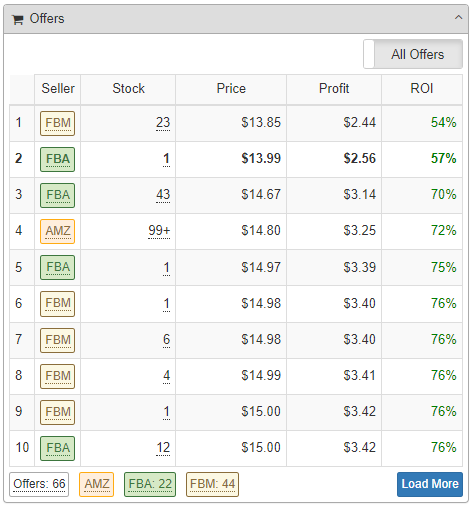Screen dimensions: 472x507
Task: Click the FBA badge in row 2
Action: (58, 159)
